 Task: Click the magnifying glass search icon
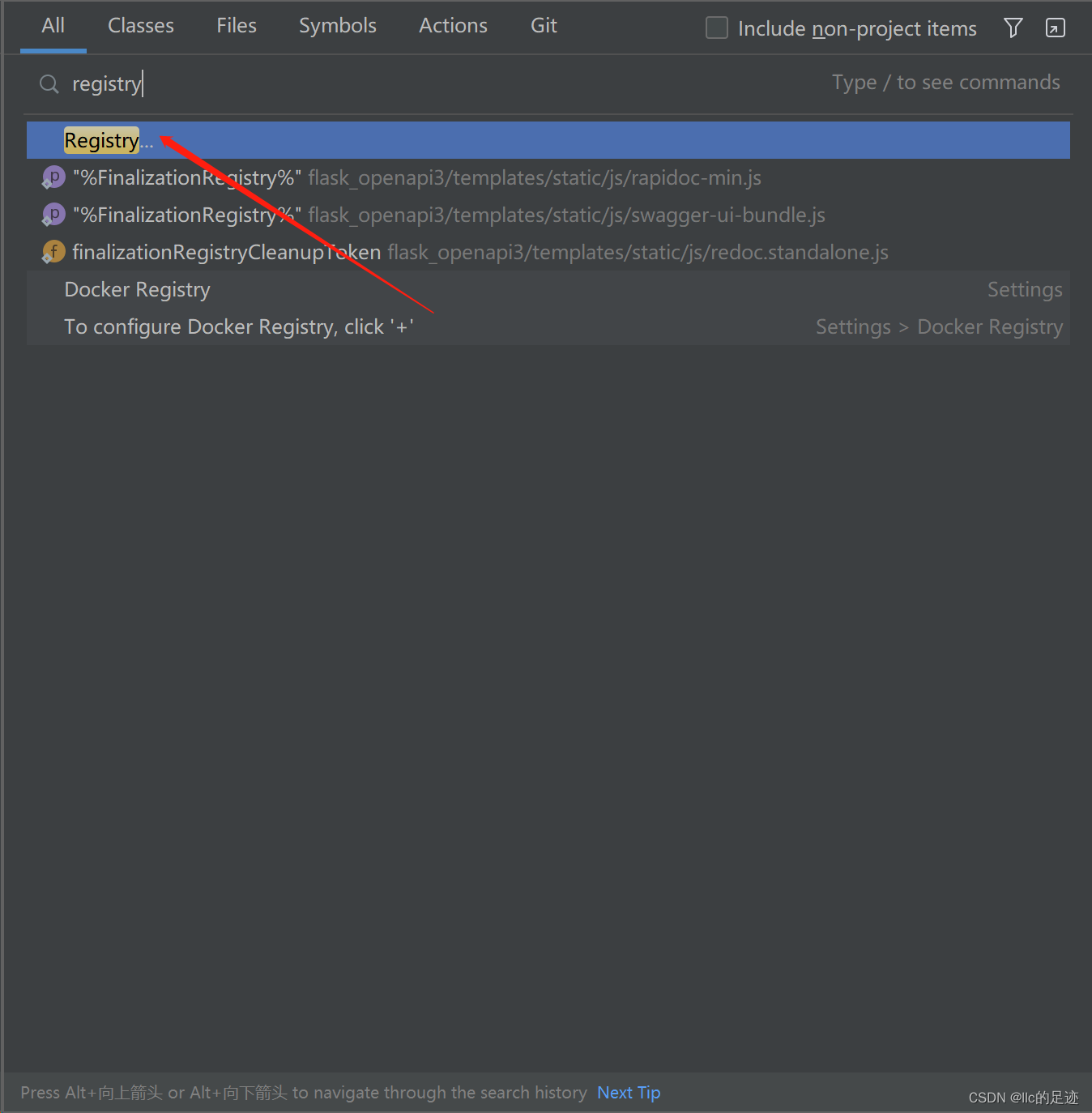click(x=49, y=83)
